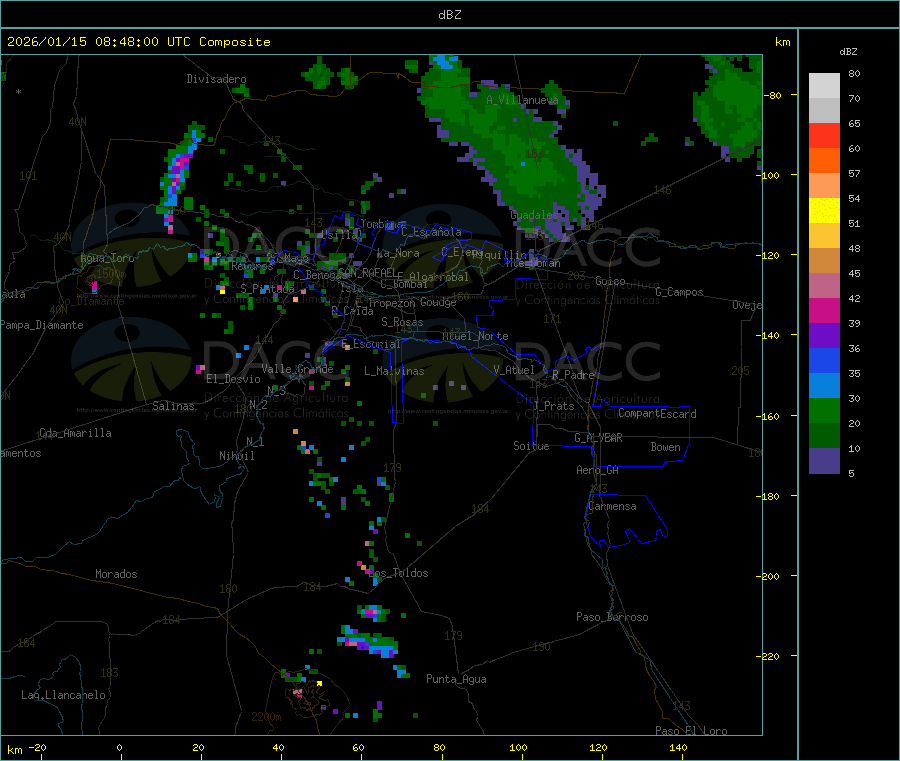The width and height of the screenshot is (900, 761).
Task: Click the 'C_Campos' map label
Action: [x=679, y=292]
